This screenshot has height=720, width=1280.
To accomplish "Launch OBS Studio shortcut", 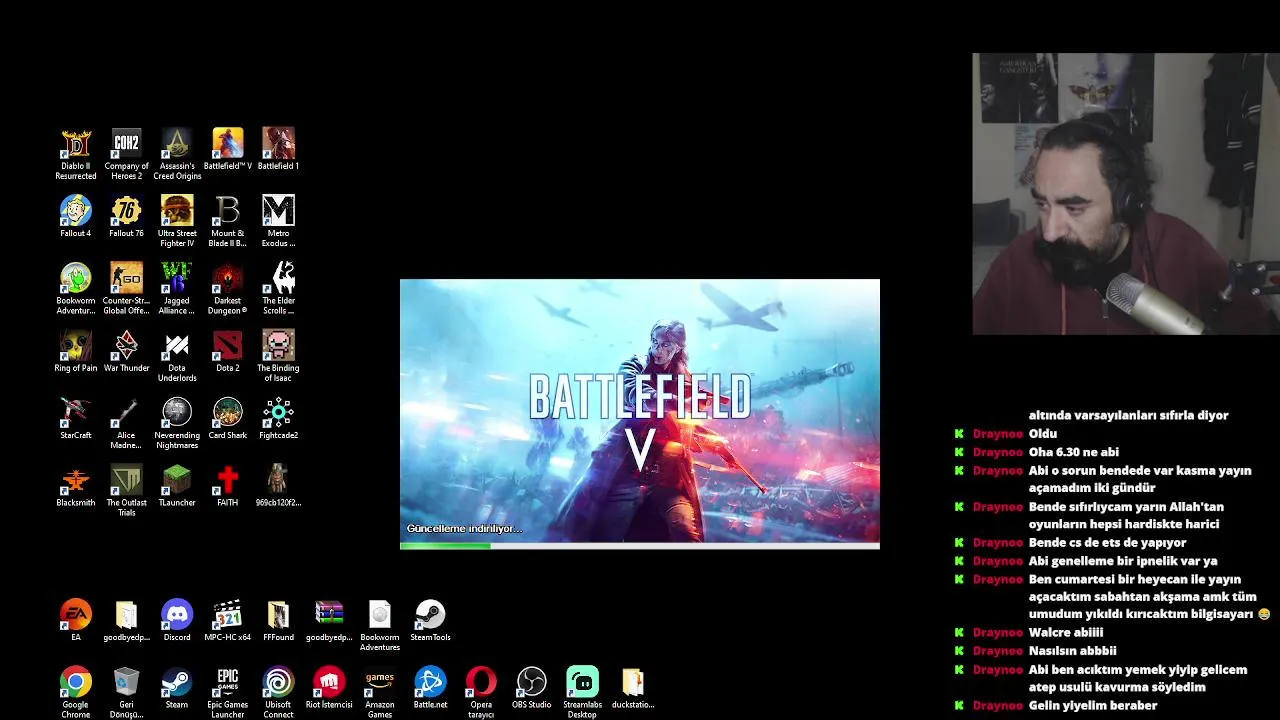I will pyautogui.click(x=531, y=687).
